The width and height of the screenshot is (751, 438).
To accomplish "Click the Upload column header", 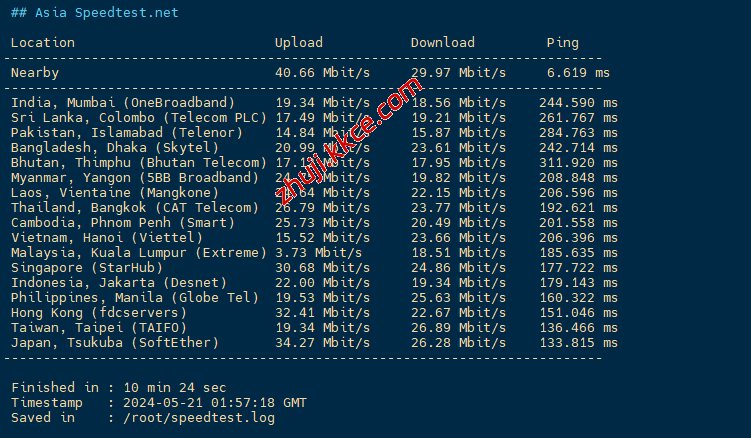I will point(299,43).
